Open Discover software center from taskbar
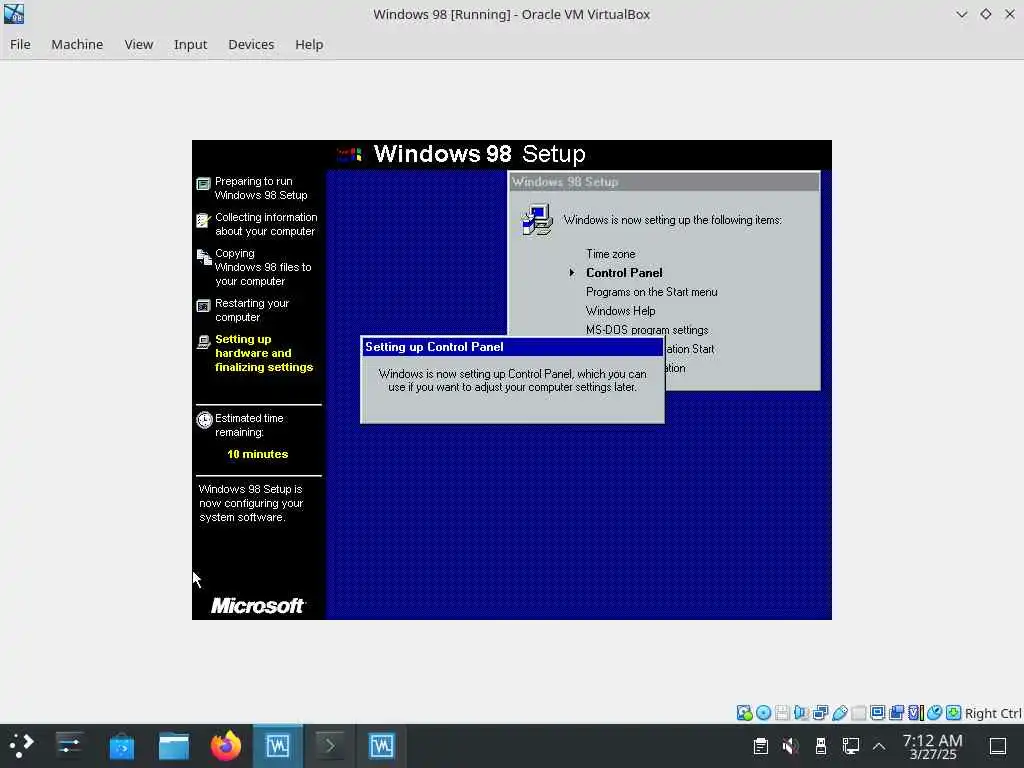The image size is (1024, 768). tap(121, 746)
